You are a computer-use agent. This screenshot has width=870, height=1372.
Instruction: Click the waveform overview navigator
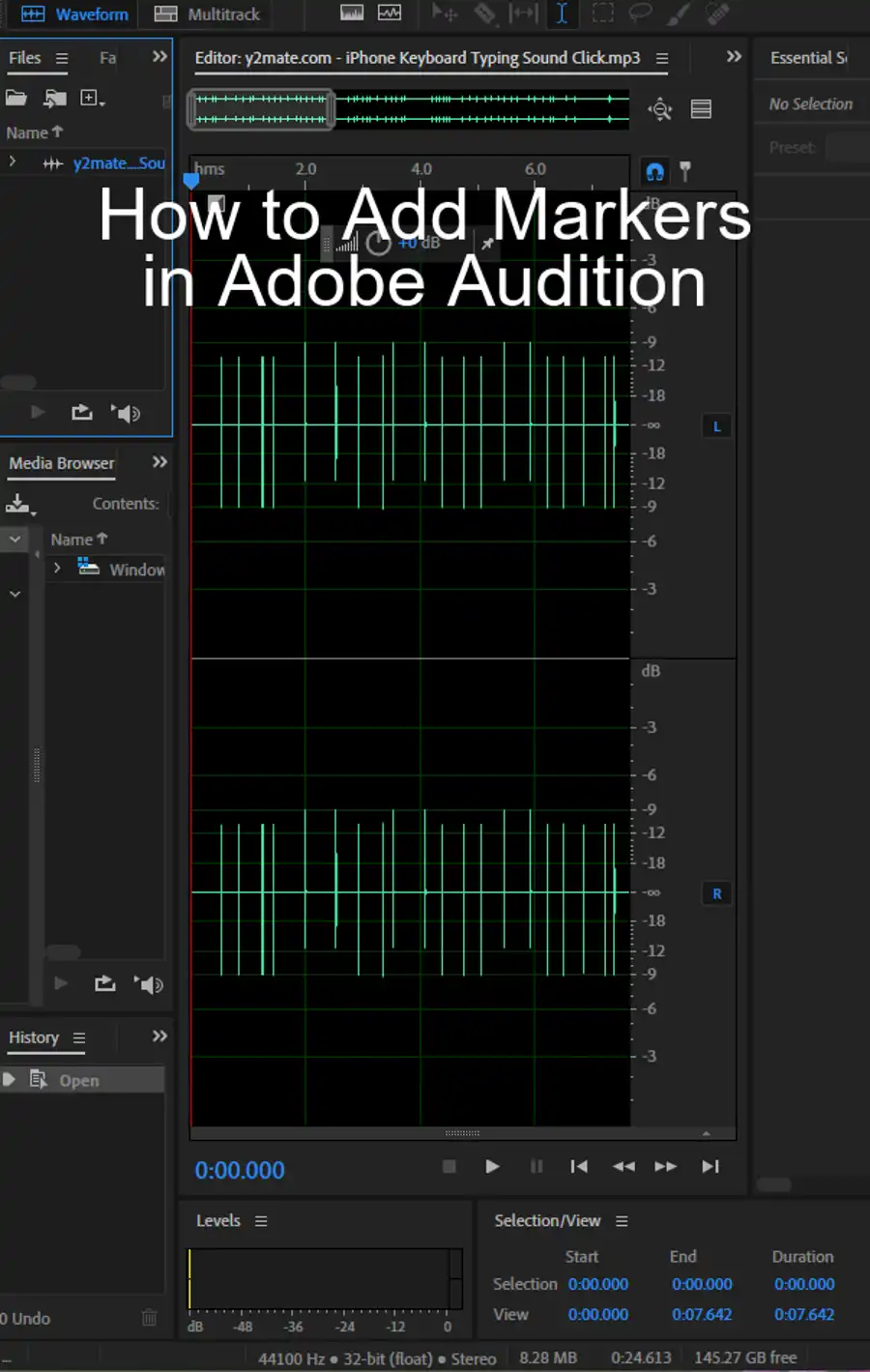pos(409,108)
